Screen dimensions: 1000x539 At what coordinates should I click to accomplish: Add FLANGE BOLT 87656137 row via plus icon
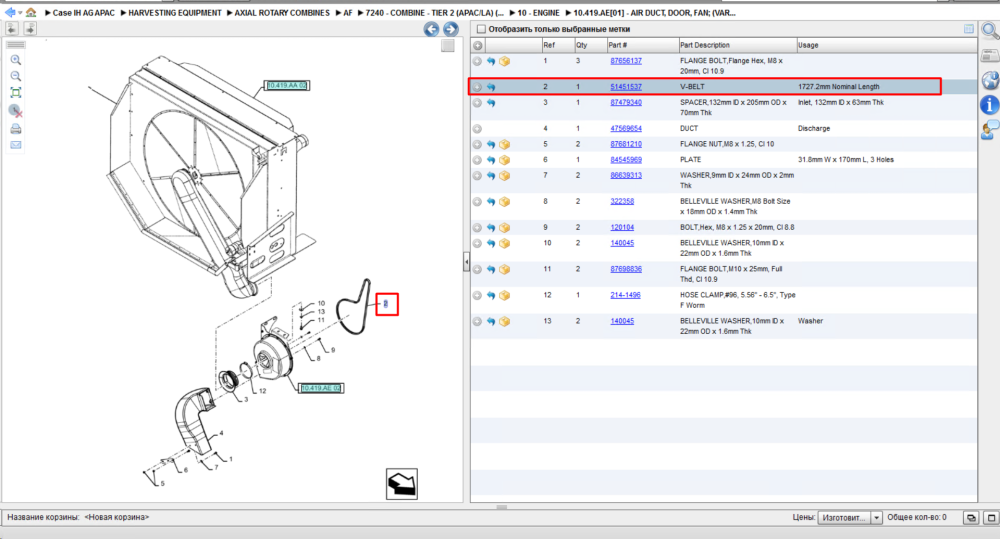pyautogui.click(x=477, y=61)
